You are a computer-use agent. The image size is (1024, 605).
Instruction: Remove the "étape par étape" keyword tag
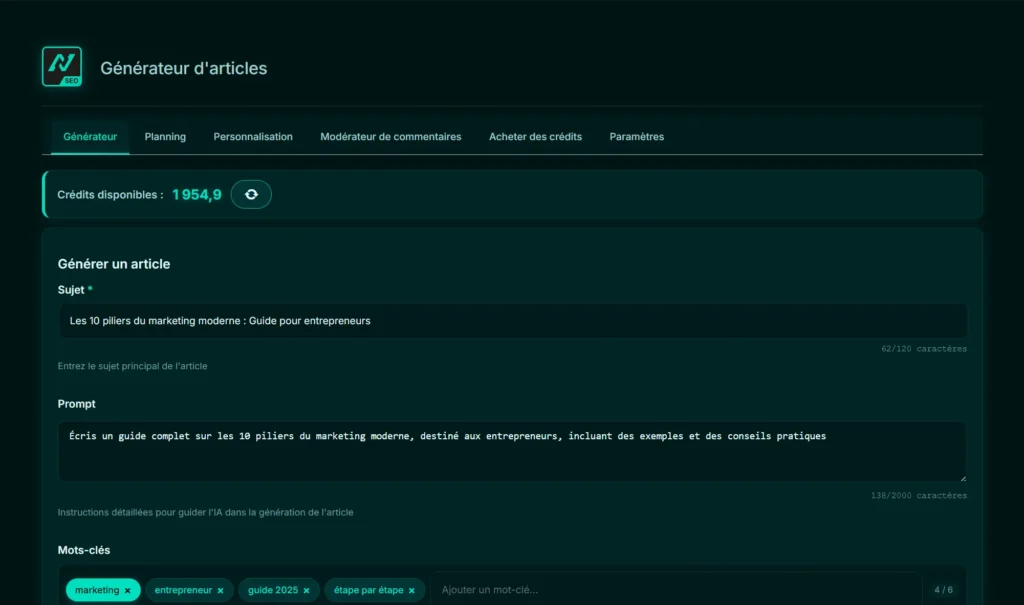point(412,590)
